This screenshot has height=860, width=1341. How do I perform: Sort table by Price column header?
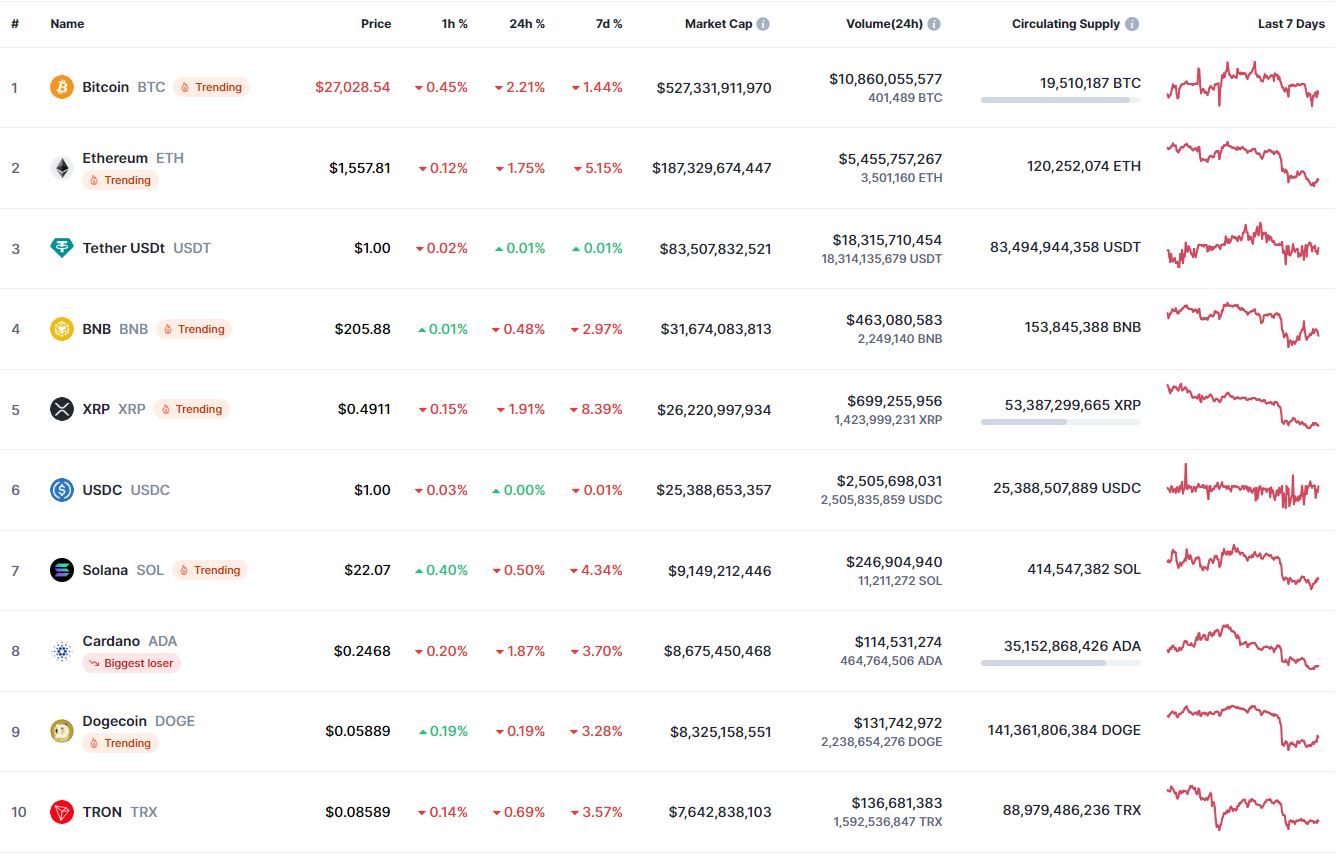click(376, 24)
